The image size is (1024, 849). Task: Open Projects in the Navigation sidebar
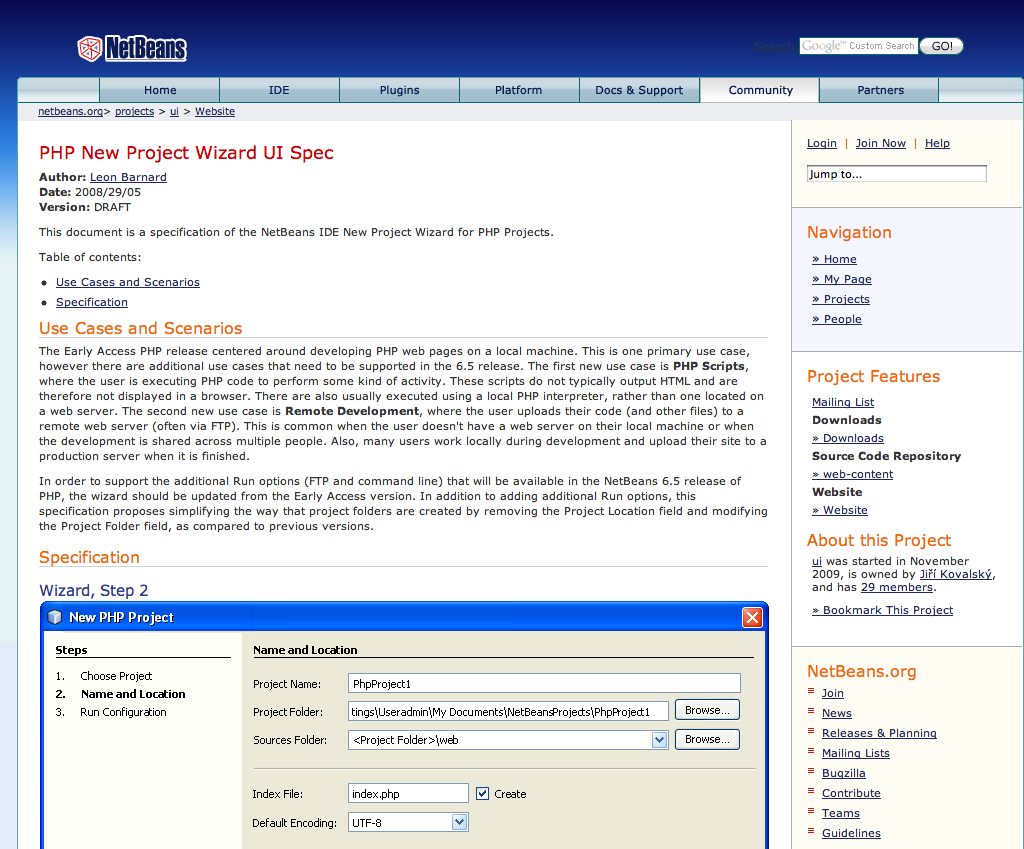point(841,299)
